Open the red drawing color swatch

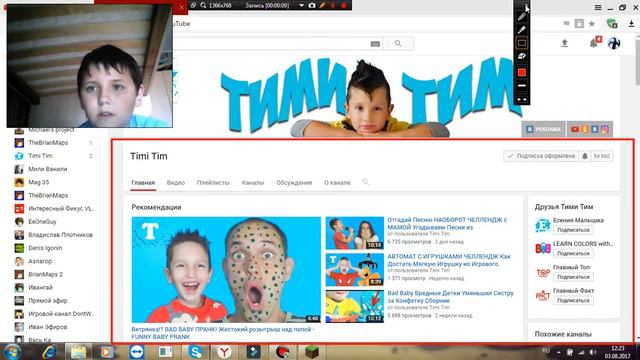522,72
